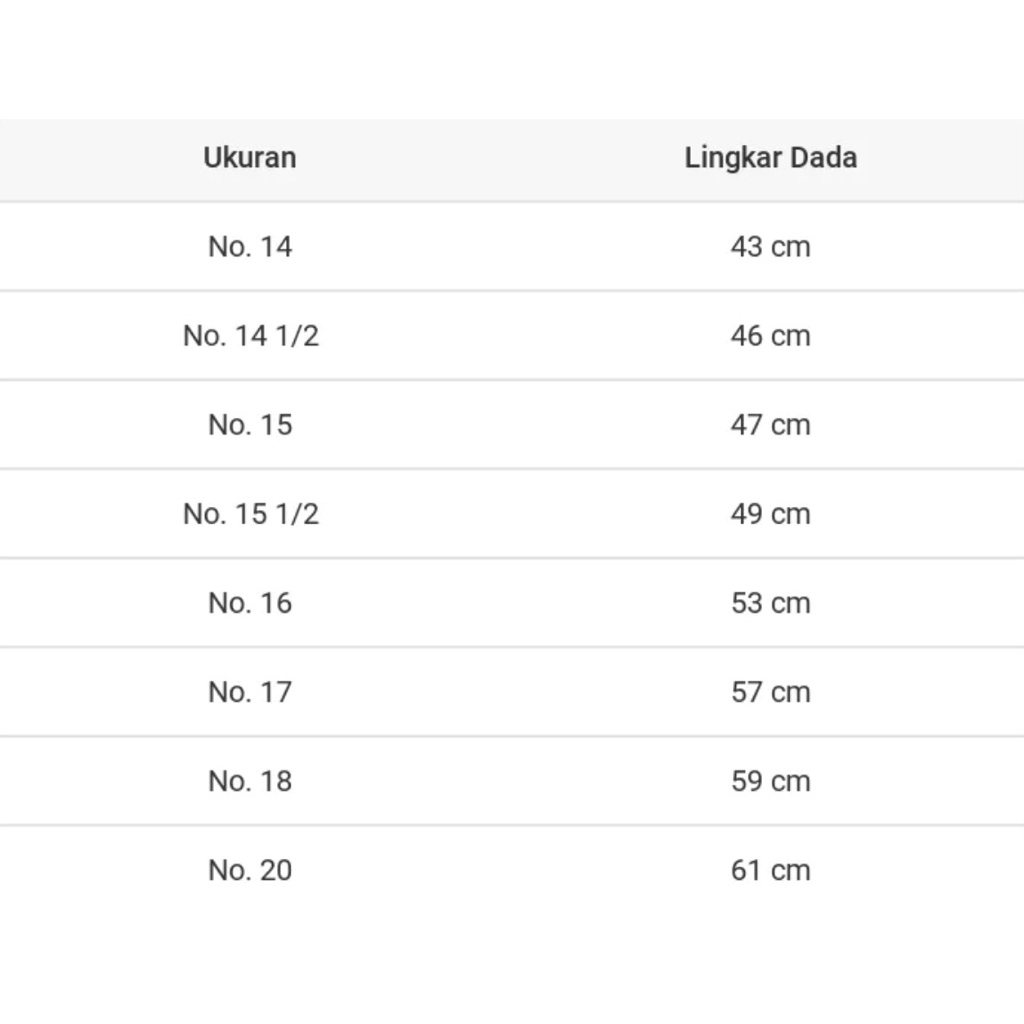This screenshot has height=1024, width=1024.
Task: Click the No. 17 size cell
Action: pos(250,692)
